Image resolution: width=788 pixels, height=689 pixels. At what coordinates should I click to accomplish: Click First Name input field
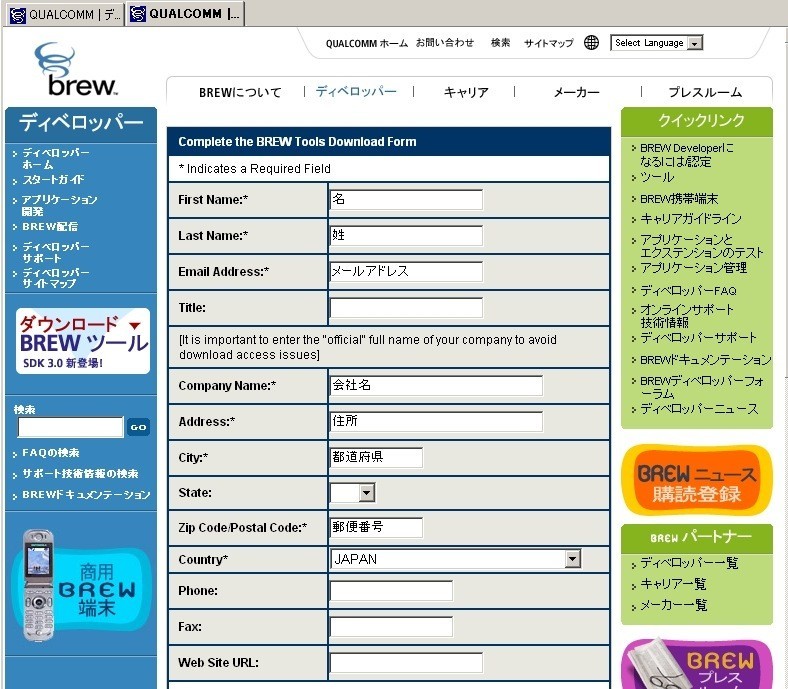[406, 200]
